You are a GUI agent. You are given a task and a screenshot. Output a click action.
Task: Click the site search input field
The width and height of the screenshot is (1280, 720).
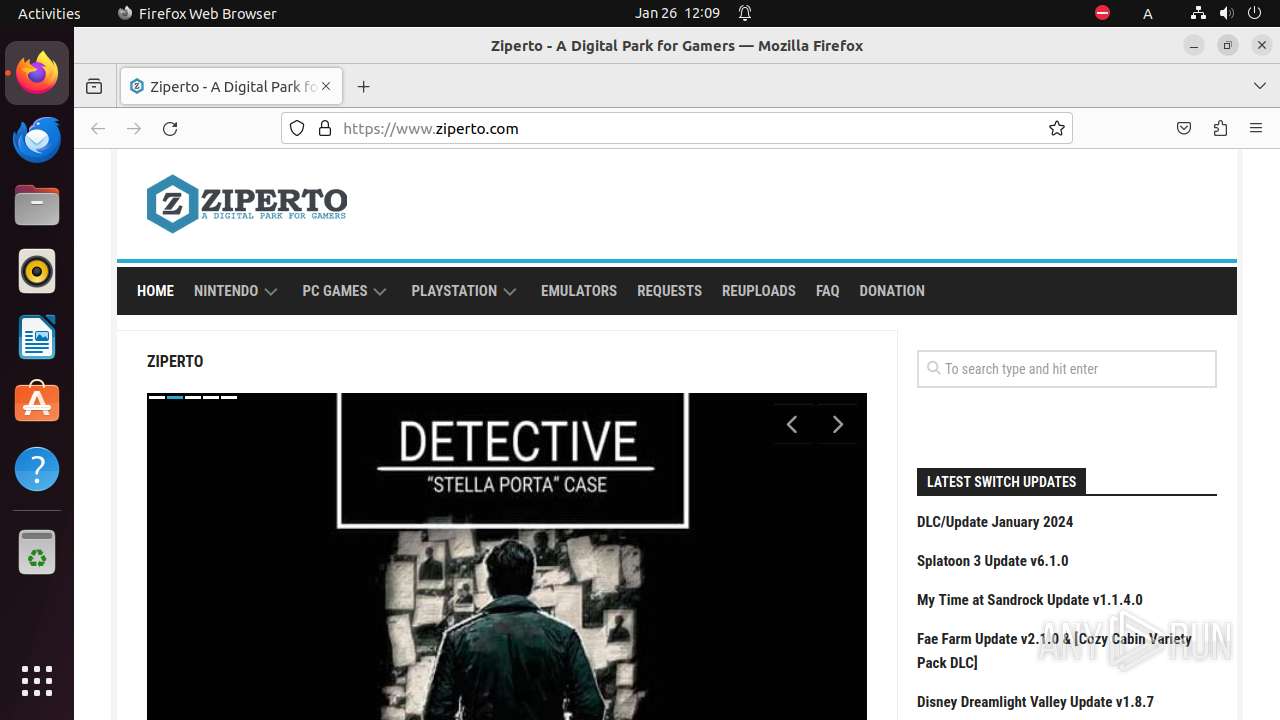[x=1067, y=369]
